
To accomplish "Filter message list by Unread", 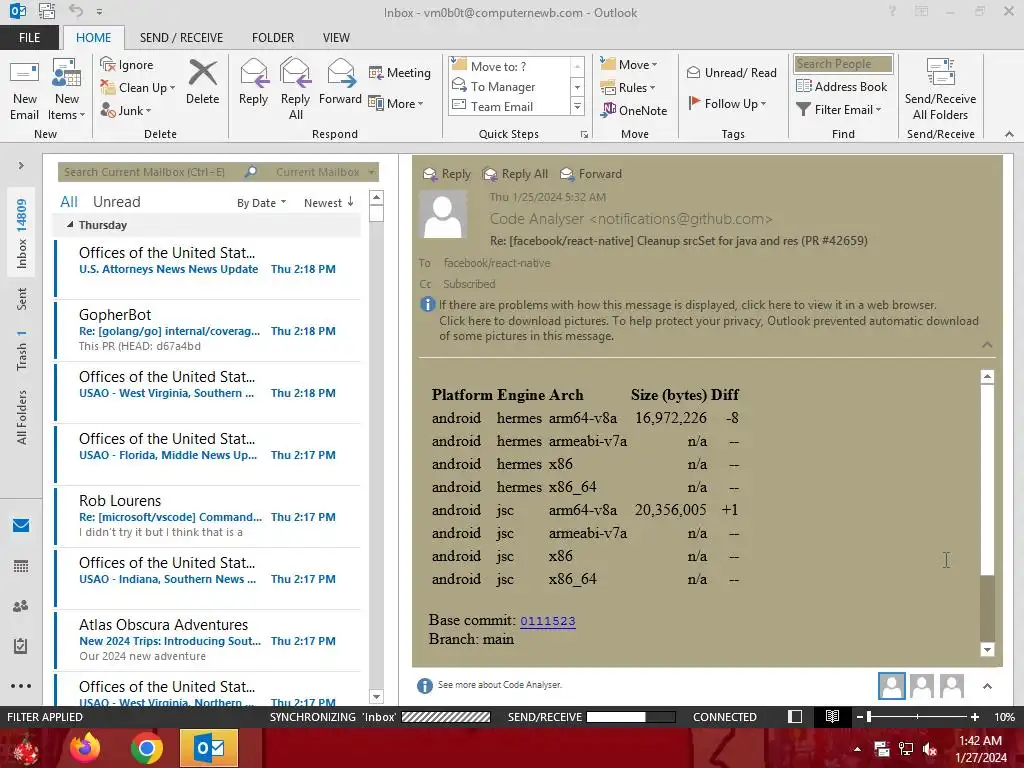I will [116, 202].
